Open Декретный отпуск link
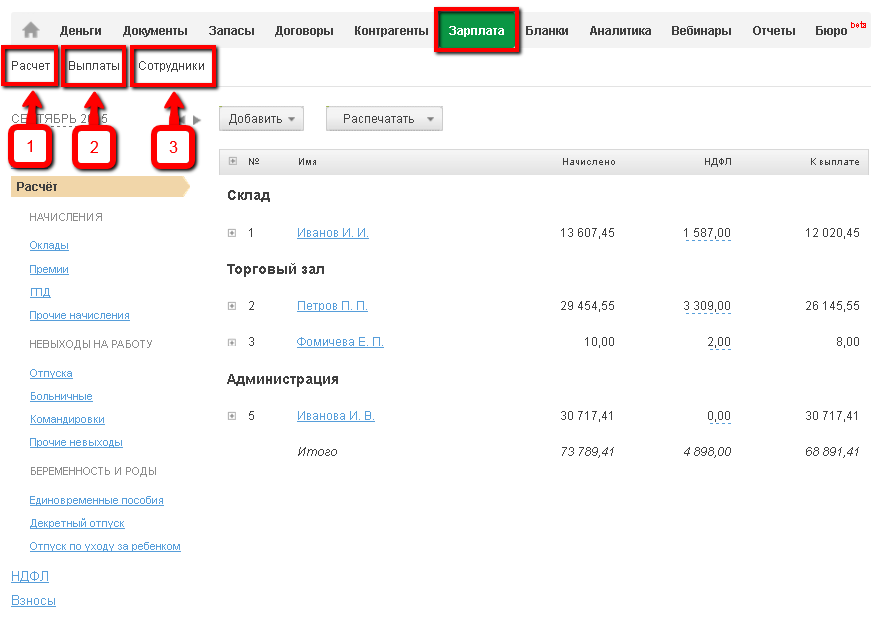This screenshot has height=632, width=890. coord(77,523)
